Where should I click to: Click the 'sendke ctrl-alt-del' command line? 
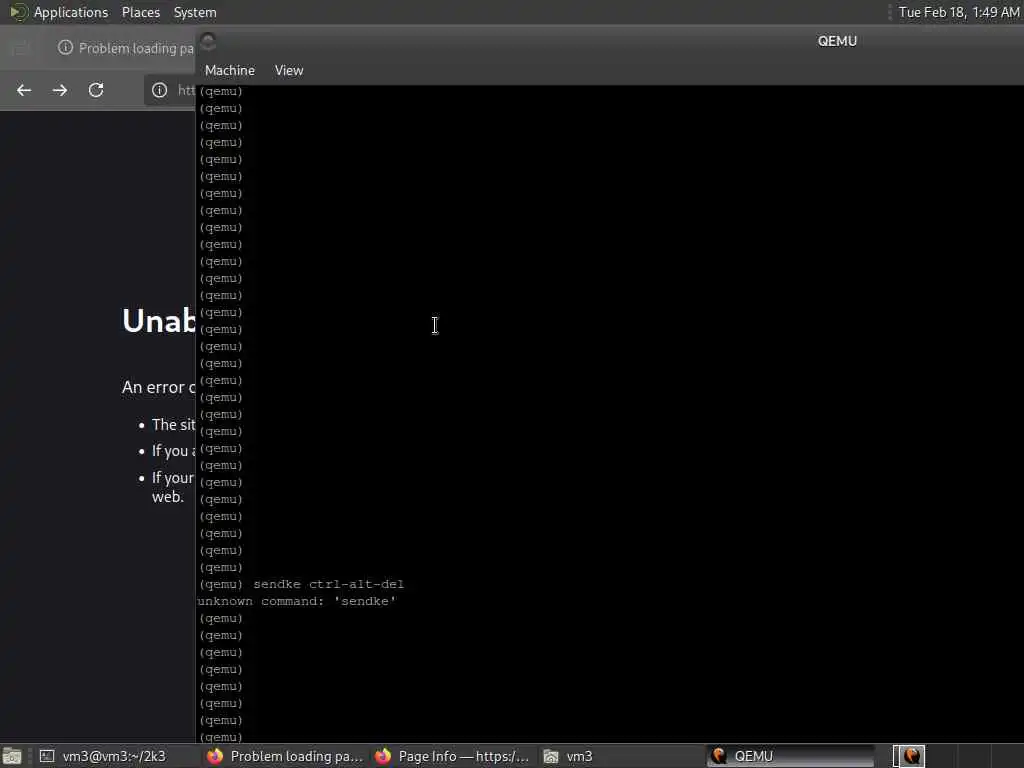pos(328,584)
